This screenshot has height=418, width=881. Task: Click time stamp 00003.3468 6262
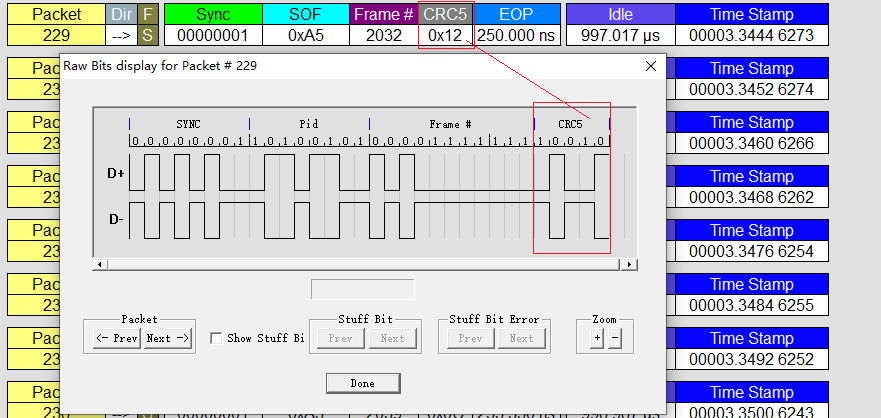(751, 197)
